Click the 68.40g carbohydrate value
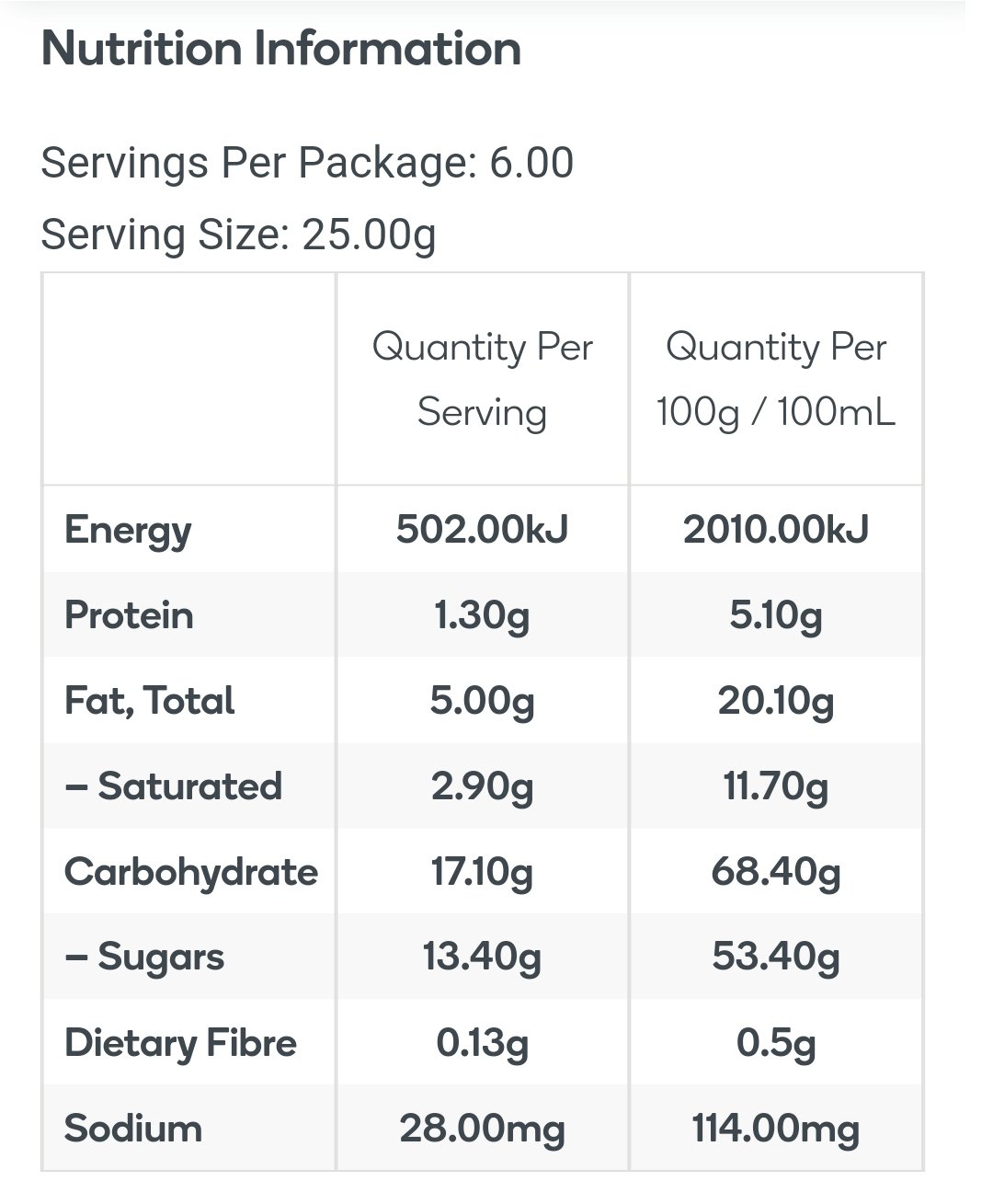Viewport: 993px width, 1204px height. (x=775, y=872)
